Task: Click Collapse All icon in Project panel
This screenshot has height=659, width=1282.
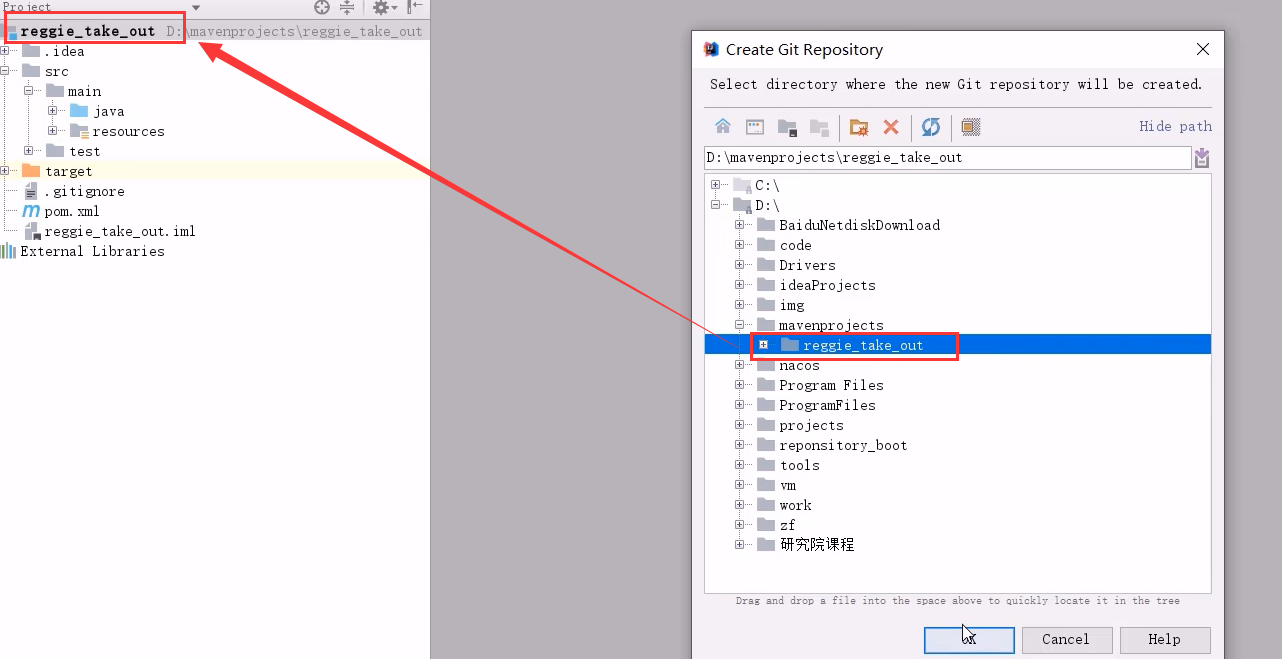Action: point(347,7)
